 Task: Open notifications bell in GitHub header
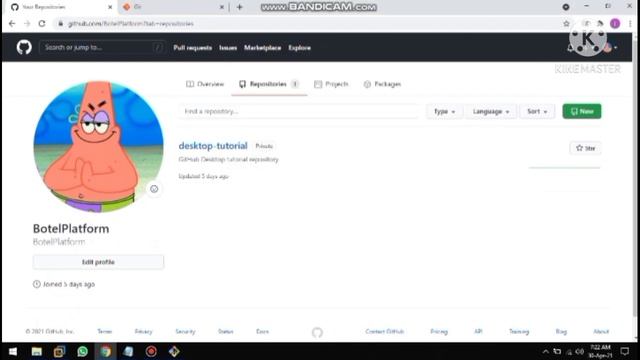point(570,48)
